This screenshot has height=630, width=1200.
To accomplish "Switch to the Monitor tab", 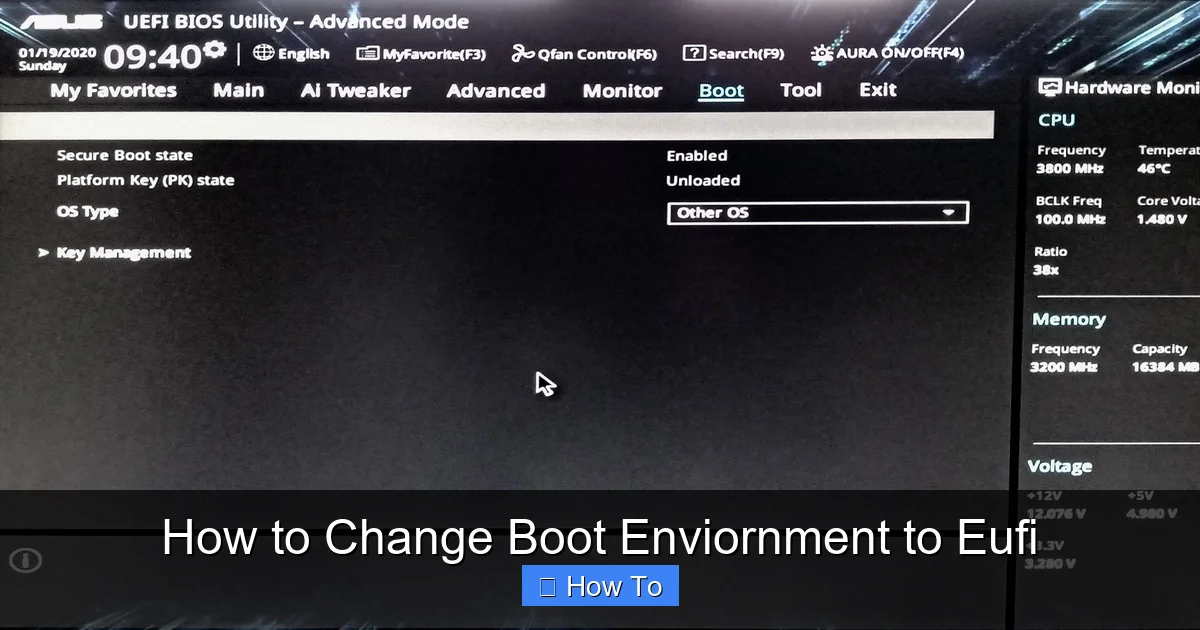I will coord(621,90).
